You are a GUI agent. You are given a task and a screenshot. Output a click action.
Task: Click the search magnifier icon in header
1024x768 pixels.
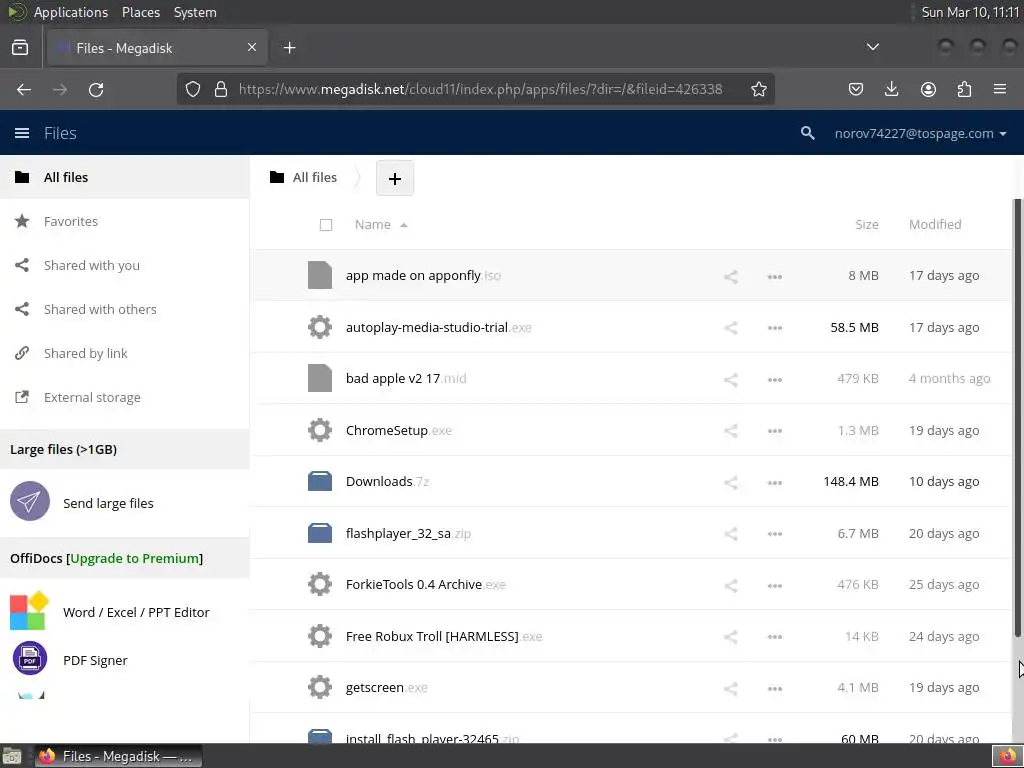tap(807, 133)
